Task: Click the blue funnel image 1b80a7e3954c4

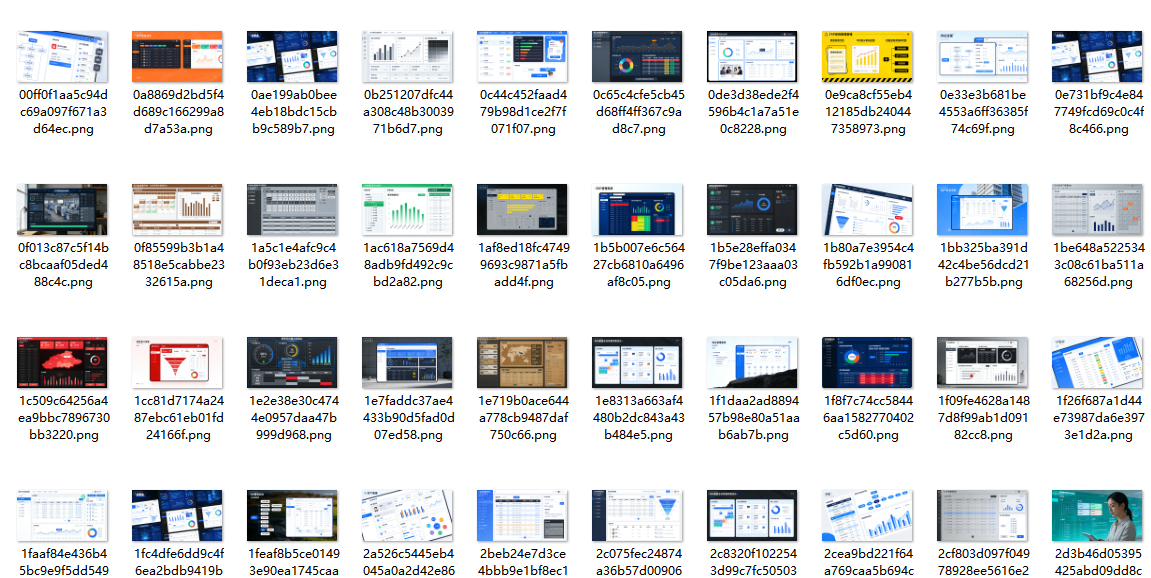Action: (x=867, y=209)
